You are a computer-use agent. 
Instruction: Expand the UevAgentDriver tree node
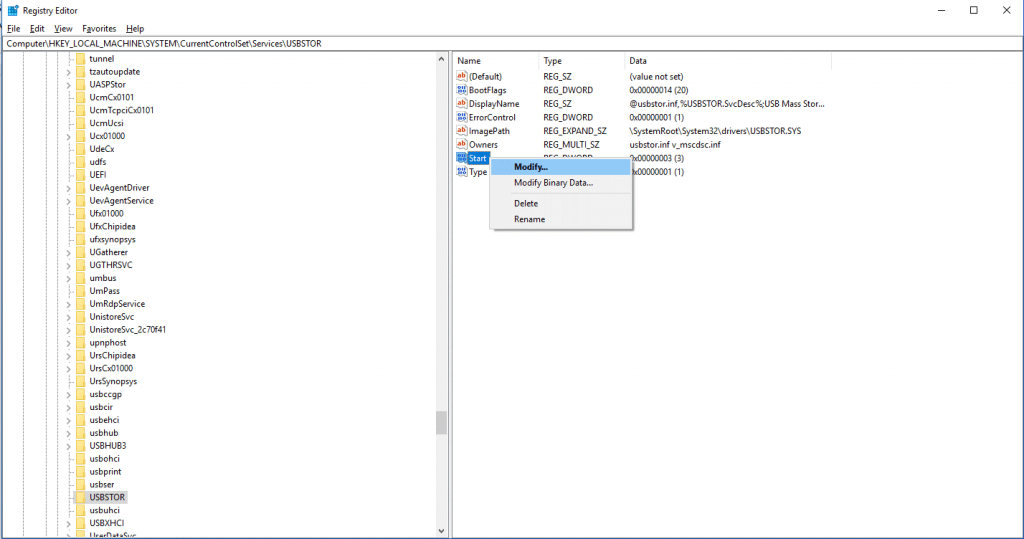point(69,188)
